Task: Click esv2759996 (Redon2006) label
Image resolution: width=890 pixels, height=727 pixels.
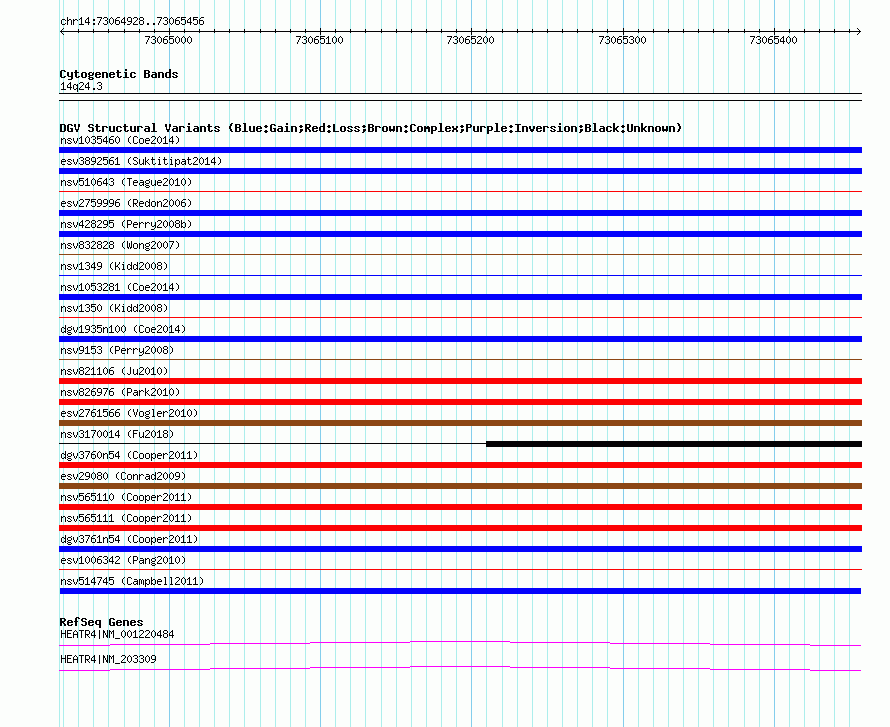Action: click(126, 203)
